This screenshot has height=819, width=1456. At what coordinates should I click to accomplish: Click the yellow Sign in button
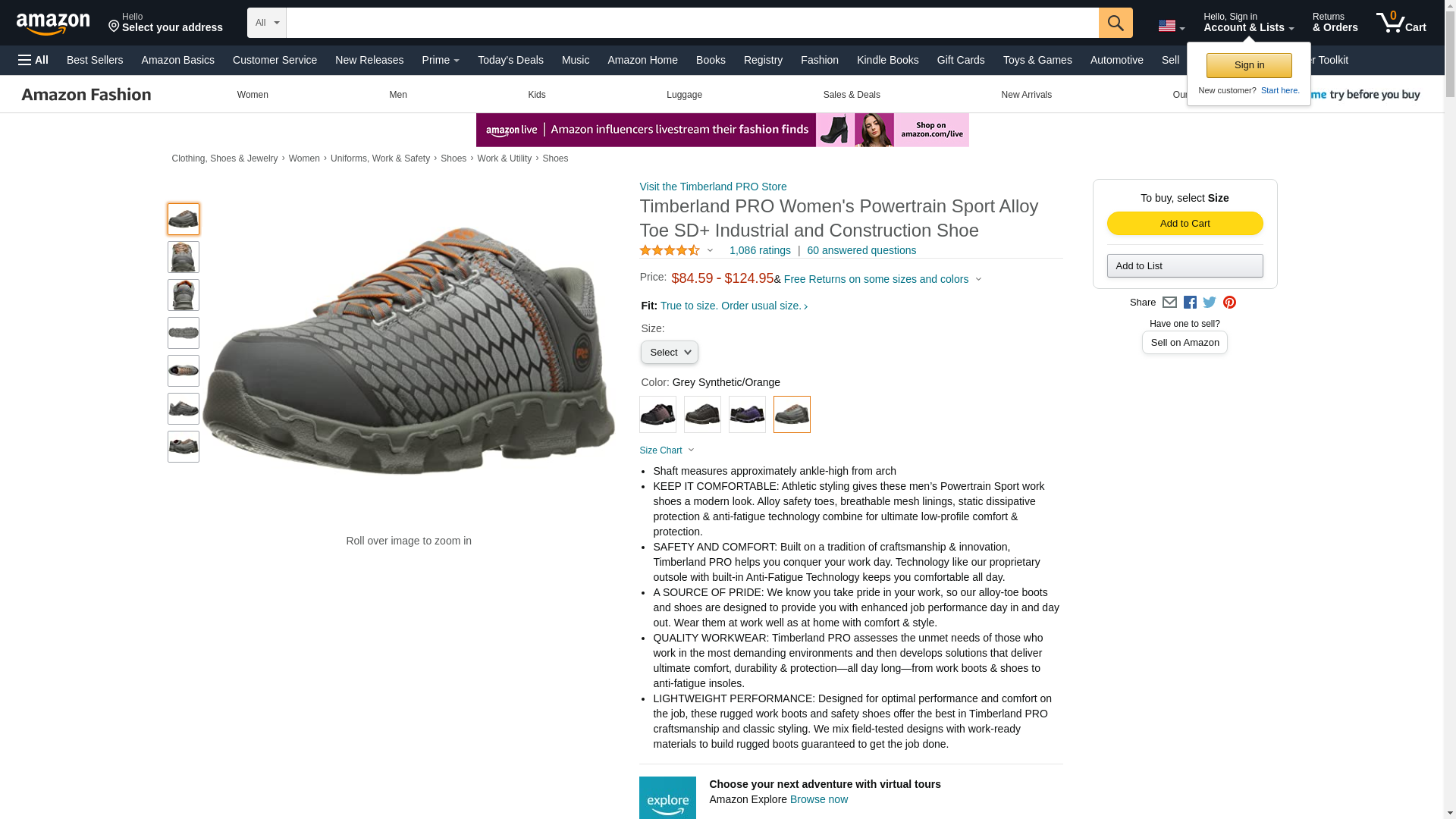click(x=1249, y=65)
